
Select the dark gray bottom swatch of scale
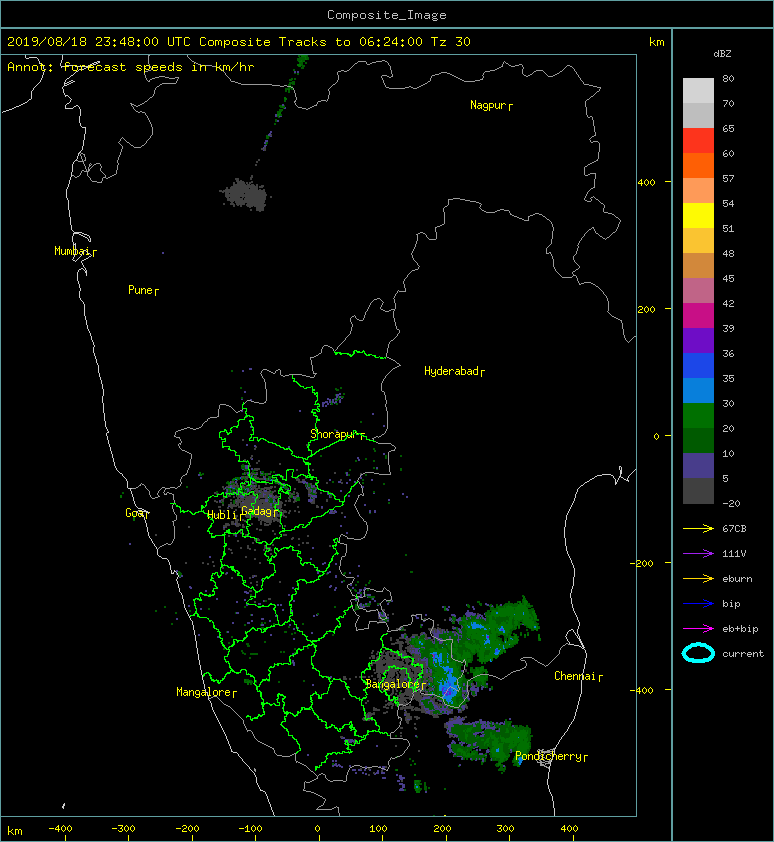pyautogui.click(x=698, y=491)
